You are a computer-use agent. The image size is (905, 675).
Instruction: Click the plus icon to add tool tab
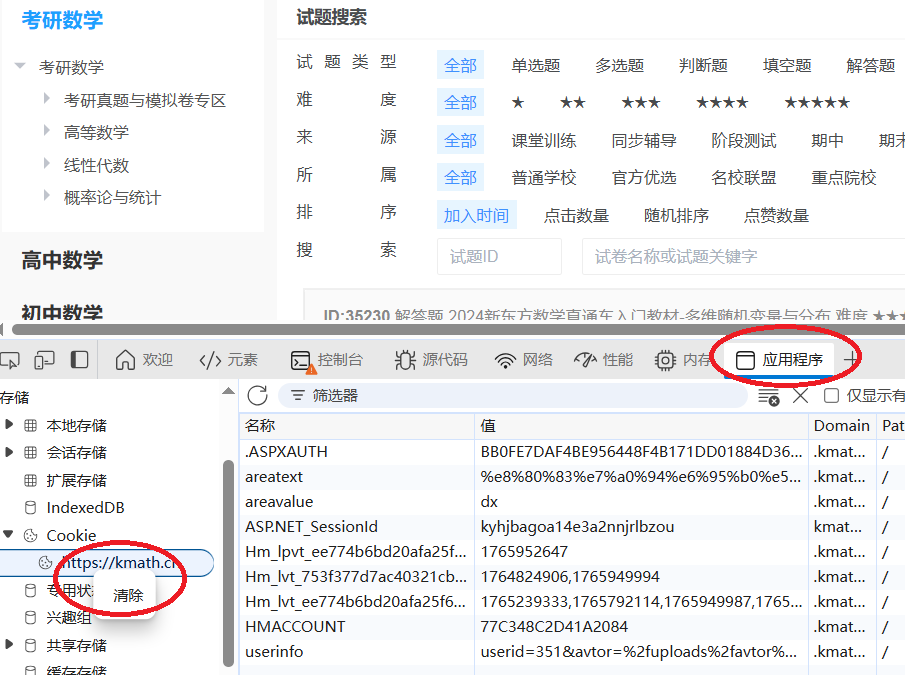[x=851, y=360]
